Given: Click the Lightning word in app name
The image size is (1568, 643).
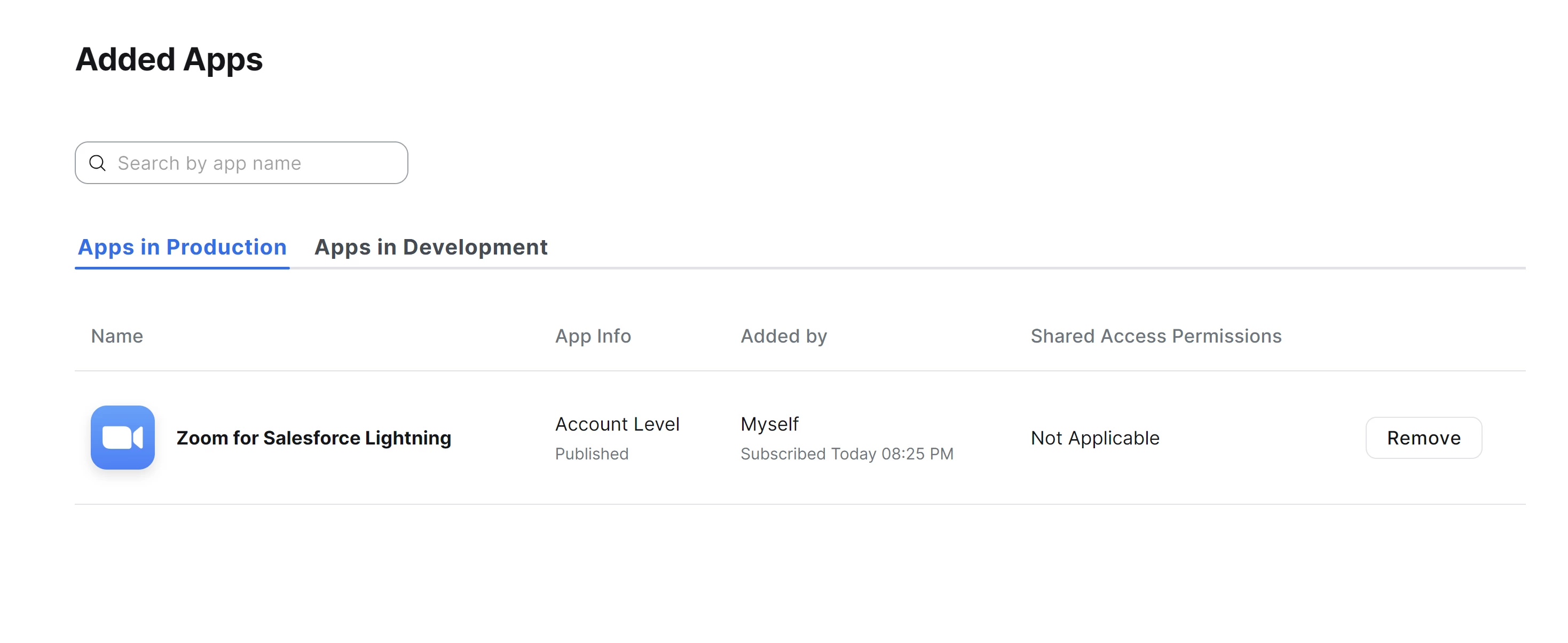Looking at the screenshot, I should point(408,438).
